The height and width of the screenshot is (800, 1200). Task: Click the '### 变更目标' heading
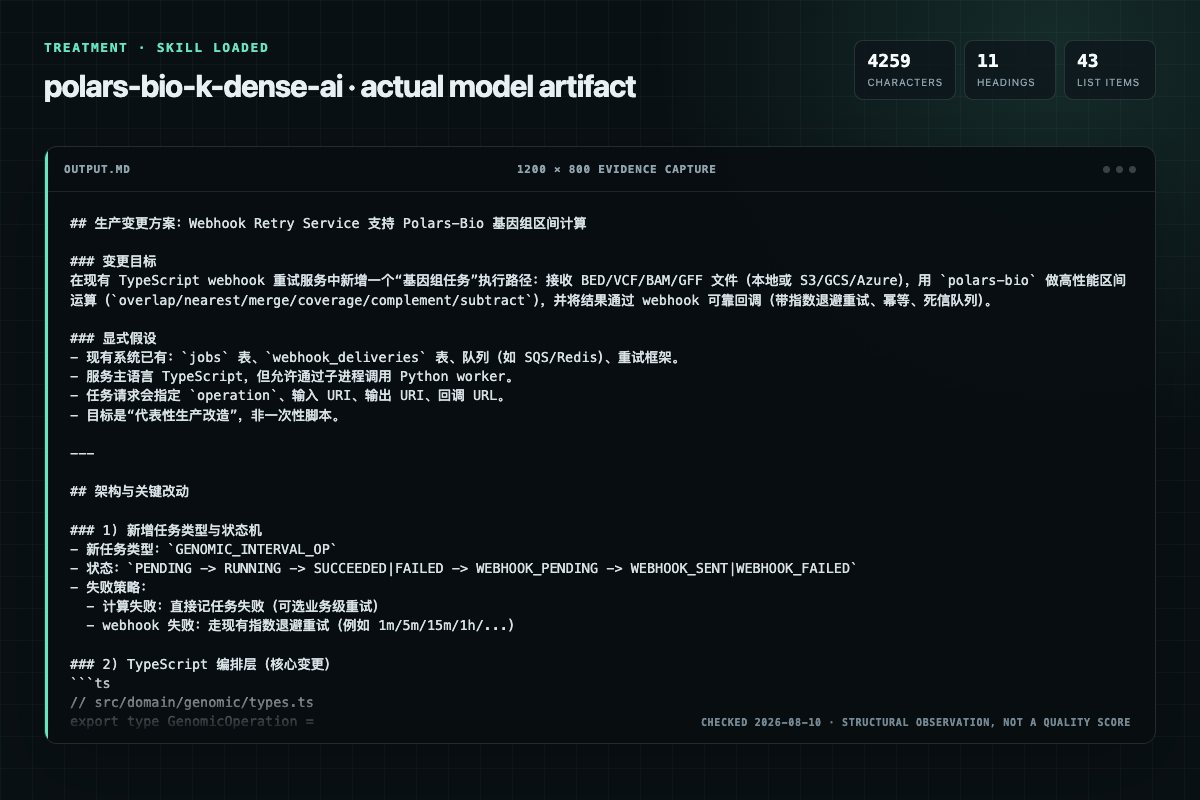(113, 262)
